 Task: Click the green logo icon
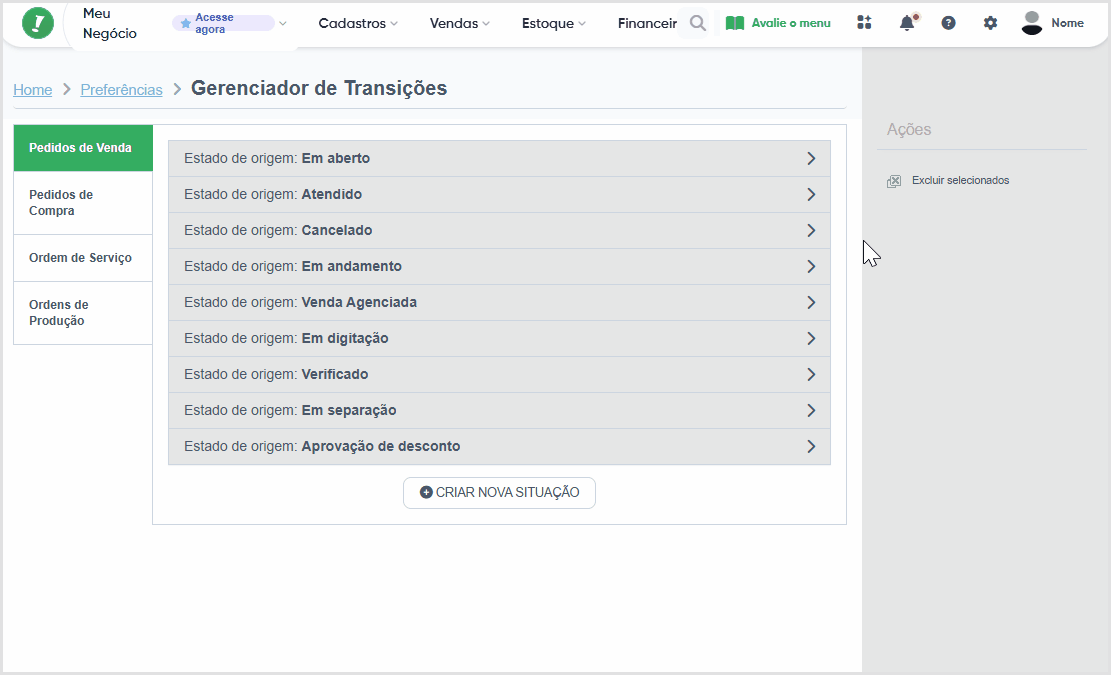[38, 23]
